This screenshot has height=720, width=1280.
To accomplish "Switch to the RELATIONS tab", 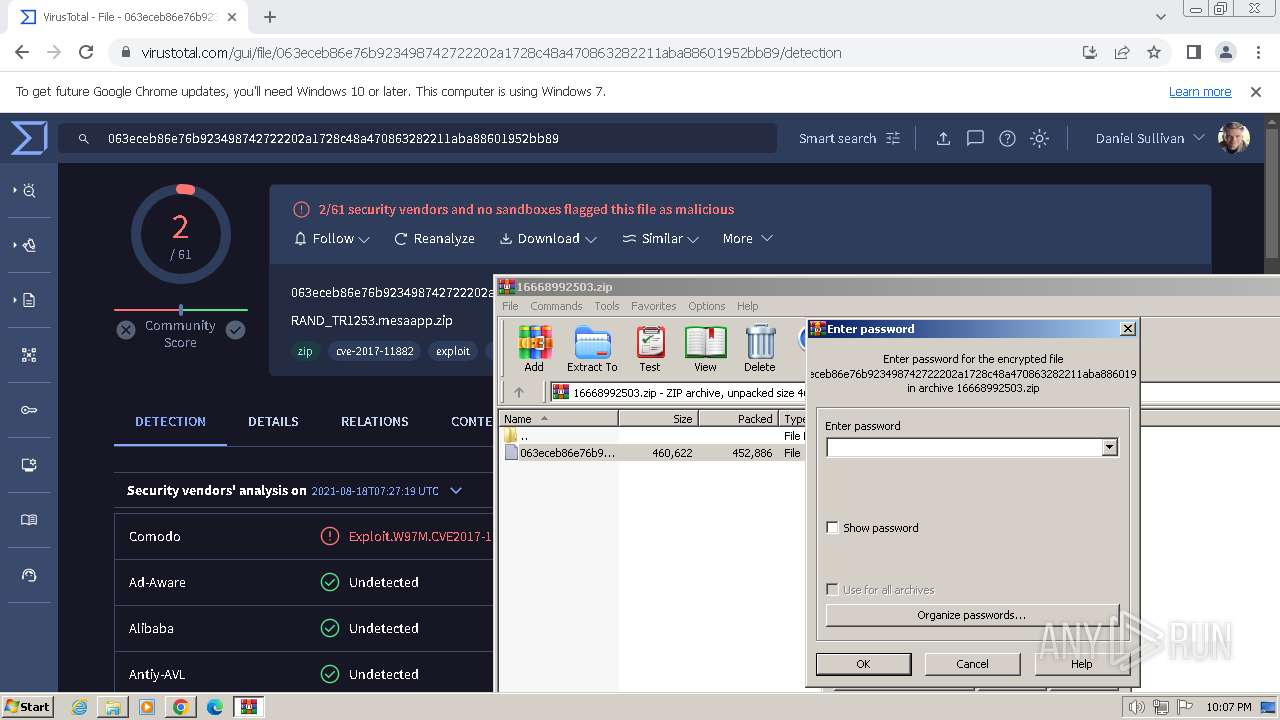I will [374, 421].
